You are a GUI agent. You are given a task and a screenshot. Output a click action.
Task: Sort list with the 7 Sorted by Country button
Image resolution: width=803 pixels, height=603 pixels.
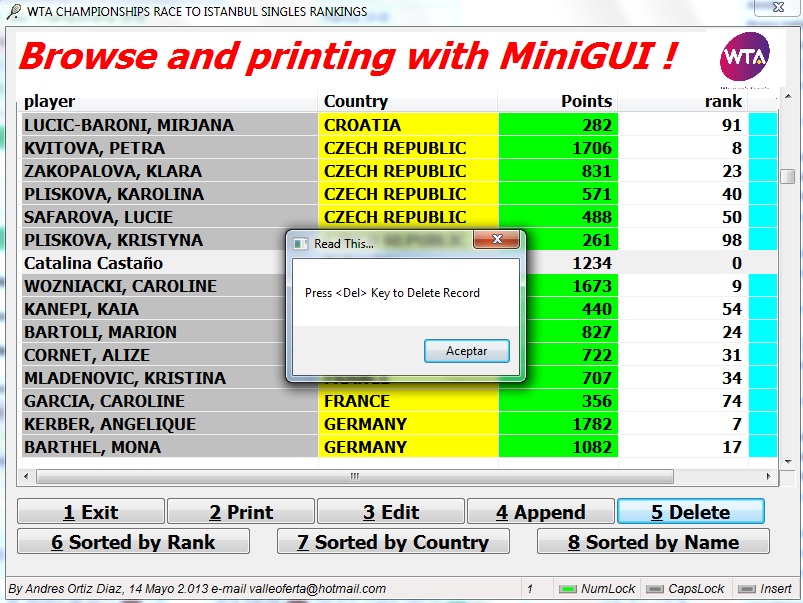coord(393,542)
